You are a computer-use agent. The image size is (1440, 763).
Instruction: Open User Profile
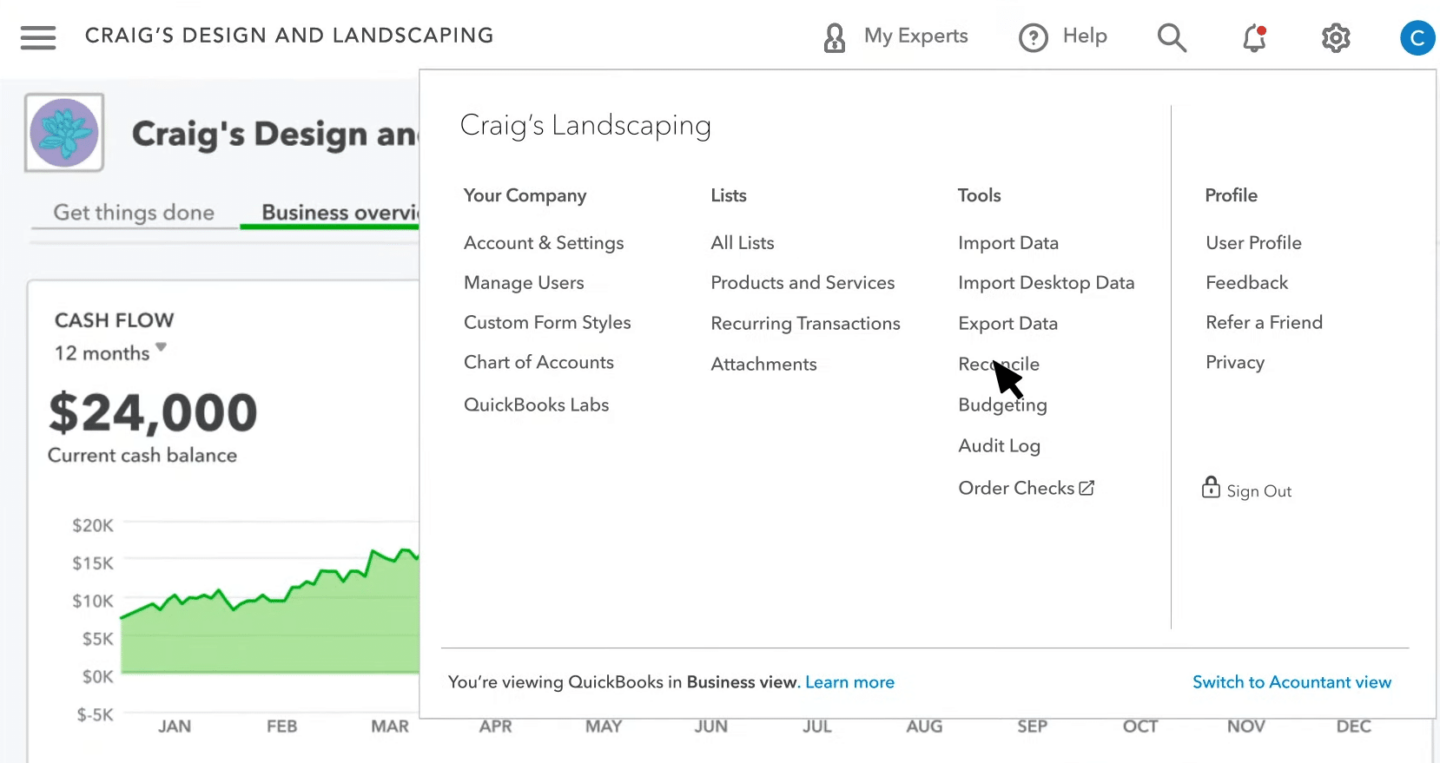click(x=1254, y=243)
